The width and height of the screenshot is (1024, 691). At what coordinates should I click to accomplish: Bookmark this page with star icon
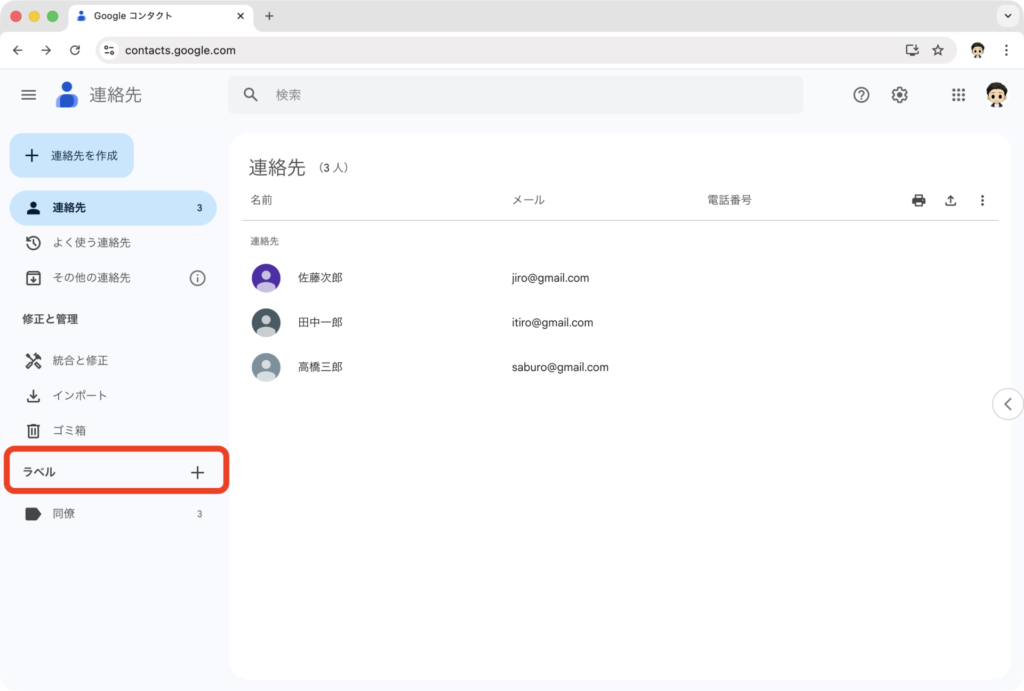(938, 50)
